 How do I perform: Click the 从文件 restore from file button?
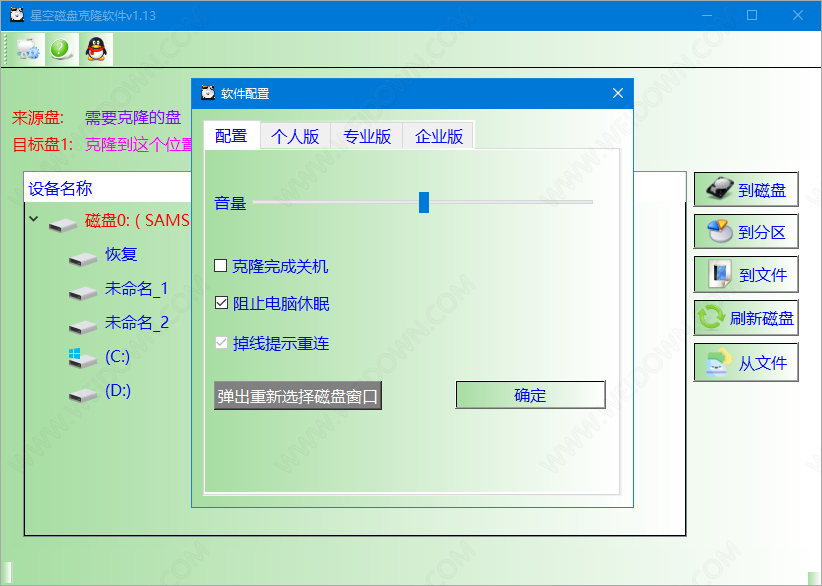[x=745, y=362]
